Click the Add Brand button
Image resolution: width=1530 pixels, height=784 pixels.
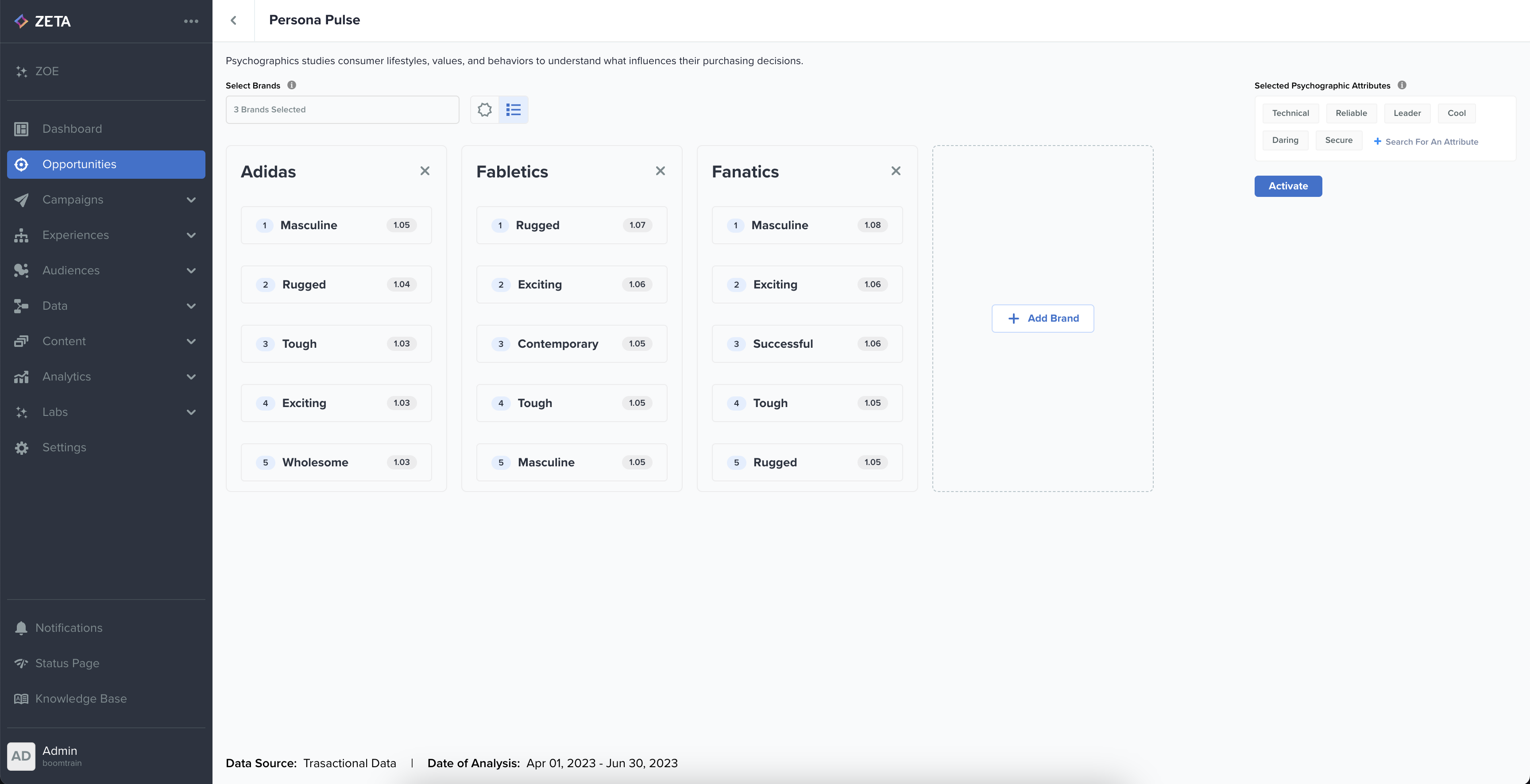[1043, 319]
